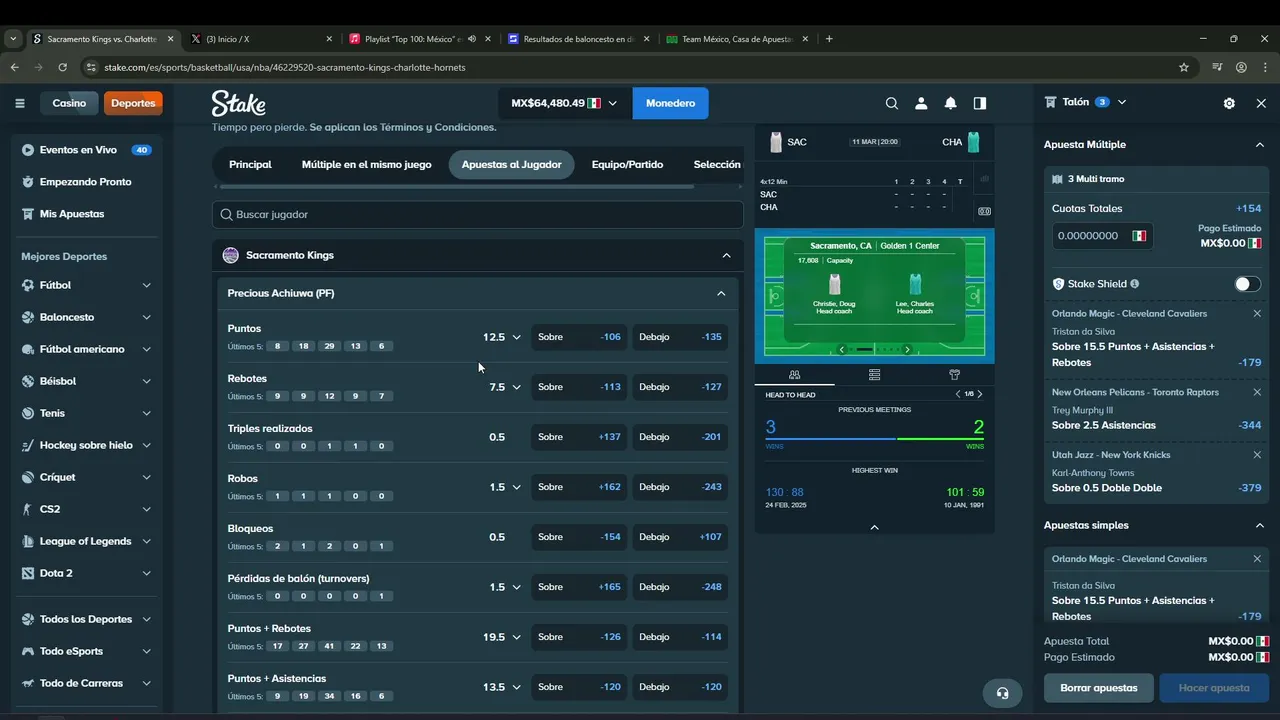Click the Stake Shield info icon
The width and height of the screenshot is (1280, 720).
tap(1134, 284)
